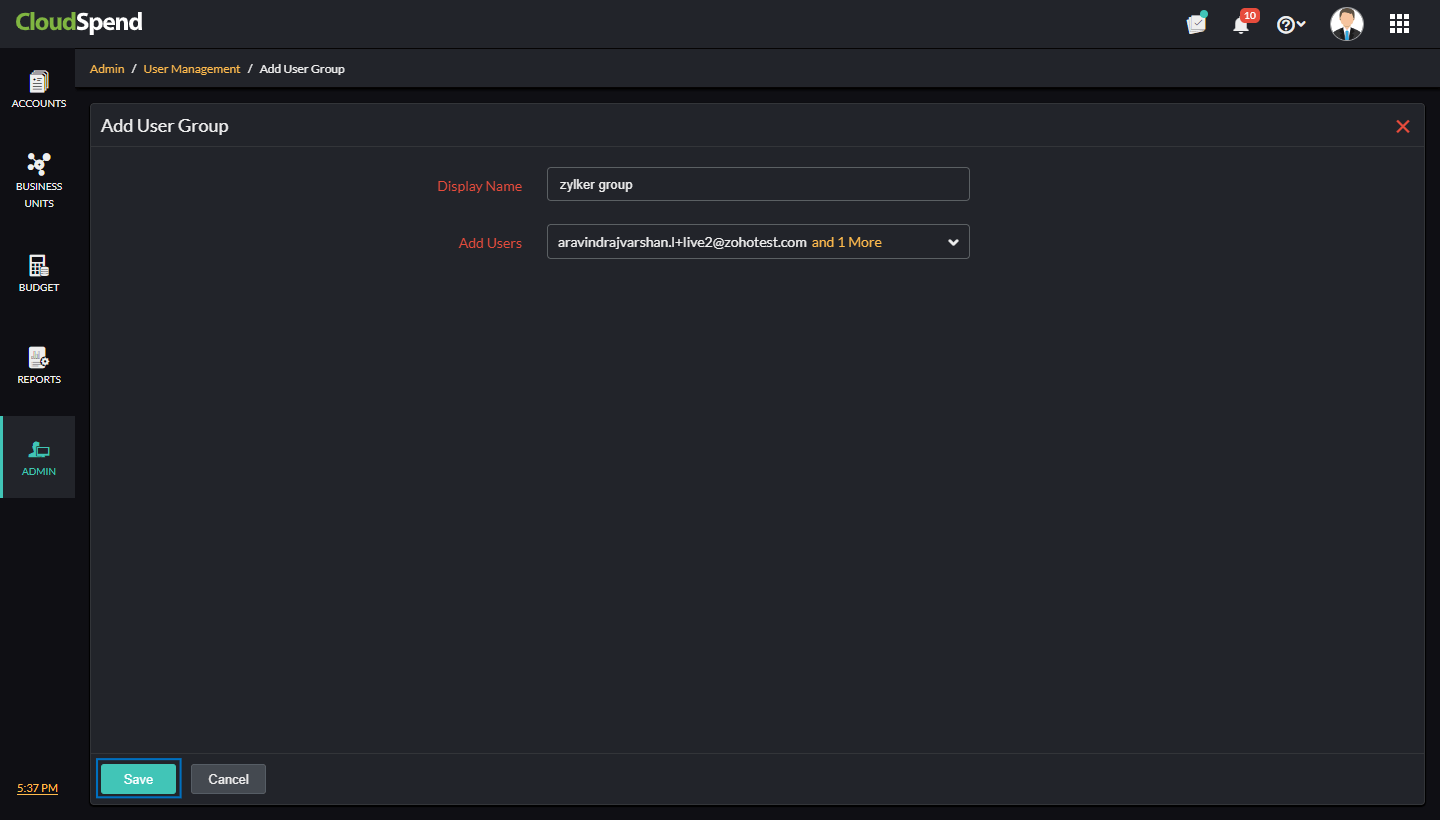Expand the Help question mark dropdown

point(1291,23)
